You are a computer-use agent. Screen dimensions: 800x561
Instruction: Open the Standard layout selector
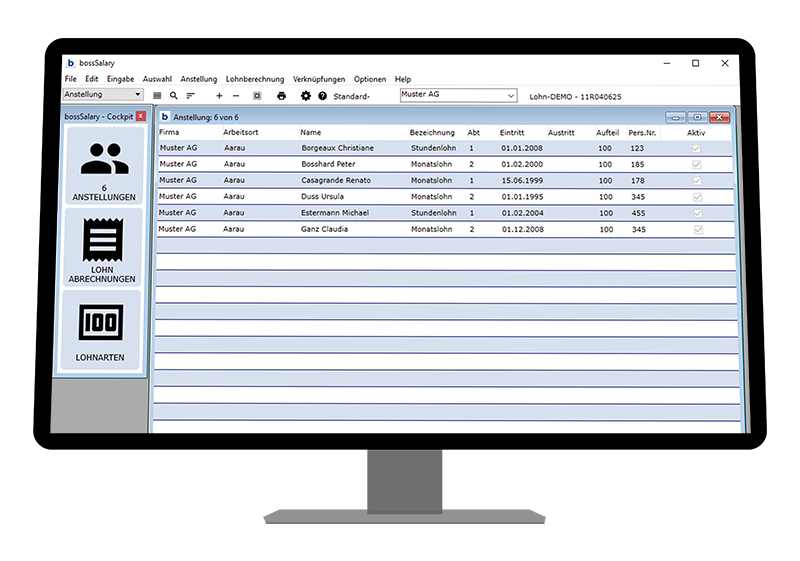point(351,96)
